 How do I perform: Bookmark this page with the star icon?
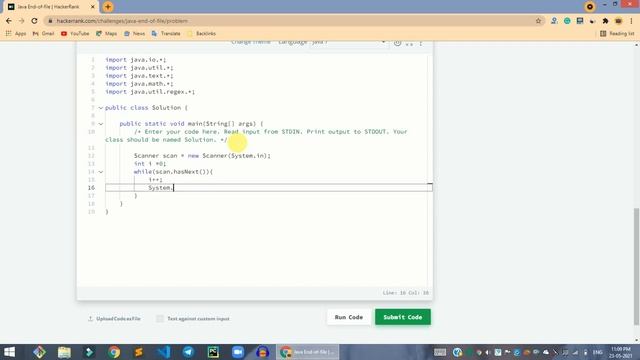pyautogui.click(x=538, y=21)
